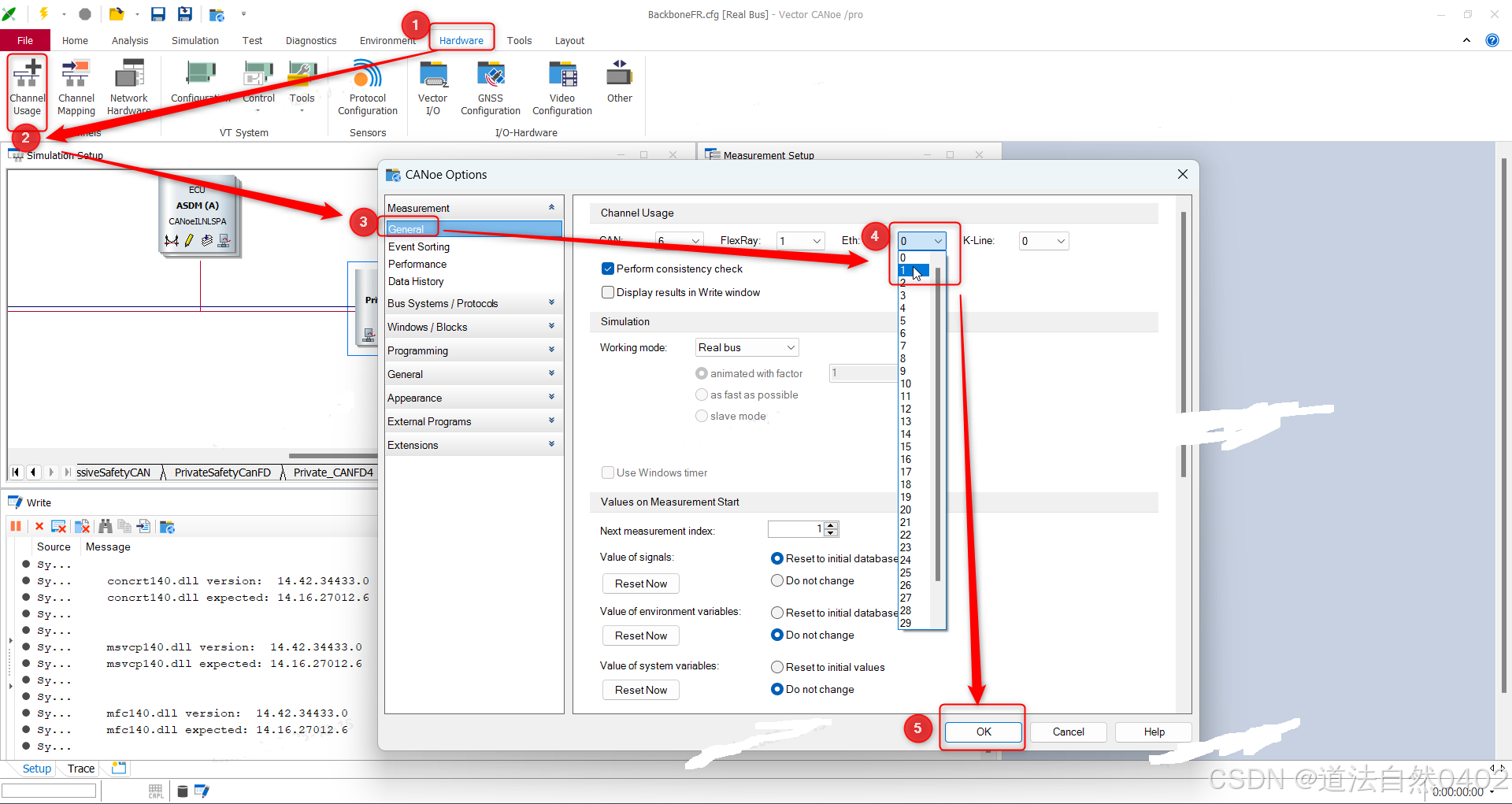Select Data History in the options tree
The image size is (1512, 804).
(x=416, y=281)
